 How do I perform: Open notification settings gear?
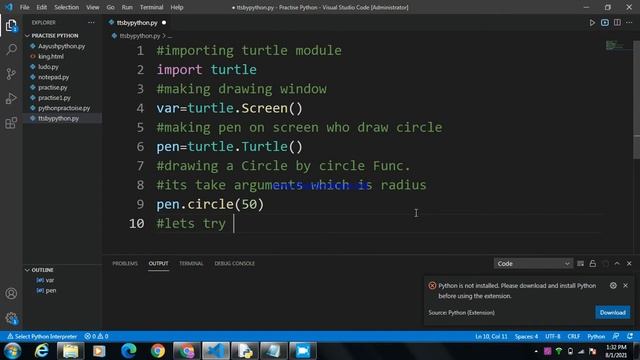613,286
